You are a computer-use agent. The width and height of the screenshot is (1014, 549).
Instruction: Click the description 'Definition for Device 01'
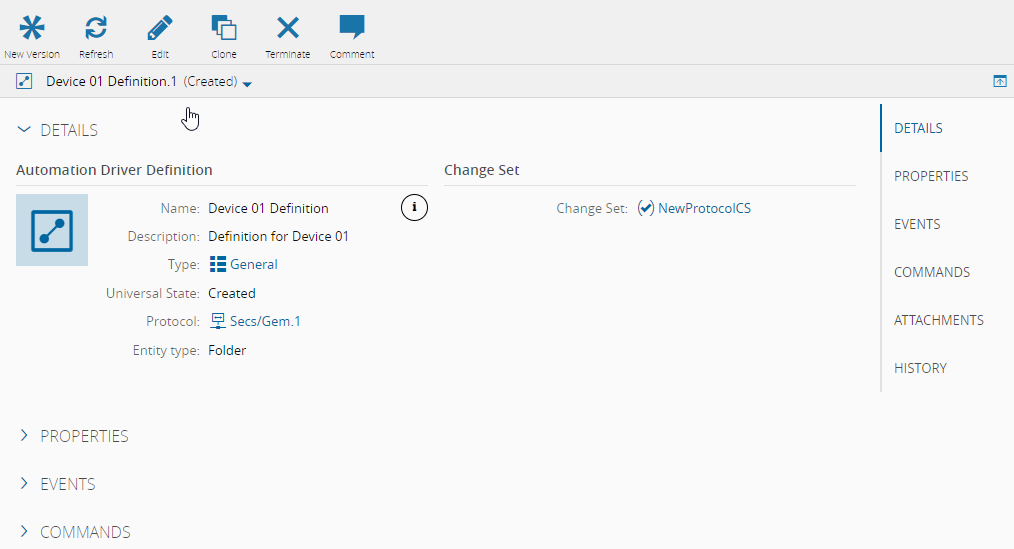point(278,236)
